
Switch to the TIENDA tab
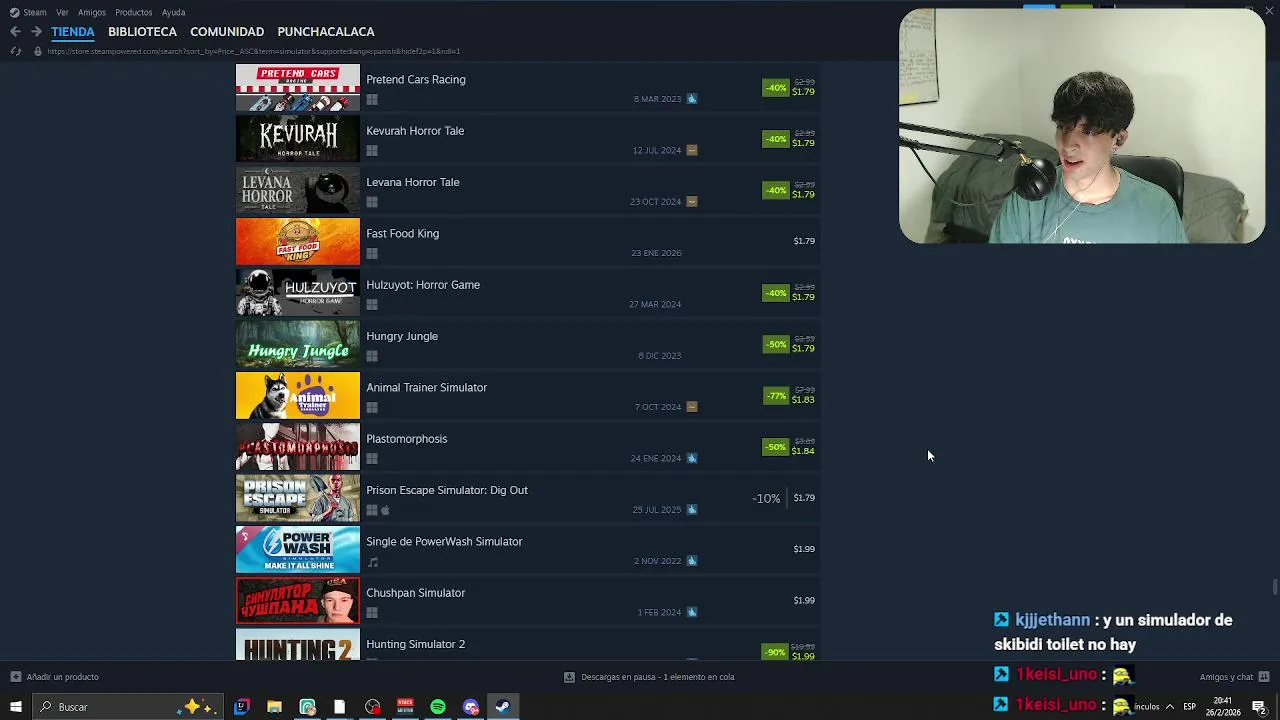pos(73,32)
